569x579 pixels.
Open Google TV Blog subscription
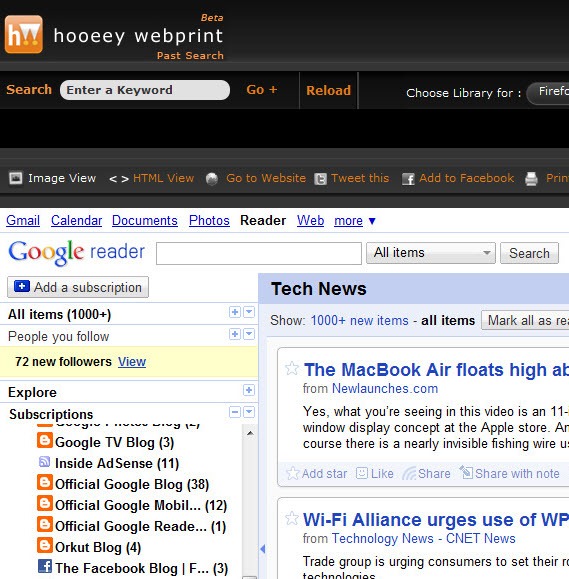(114, 442)
